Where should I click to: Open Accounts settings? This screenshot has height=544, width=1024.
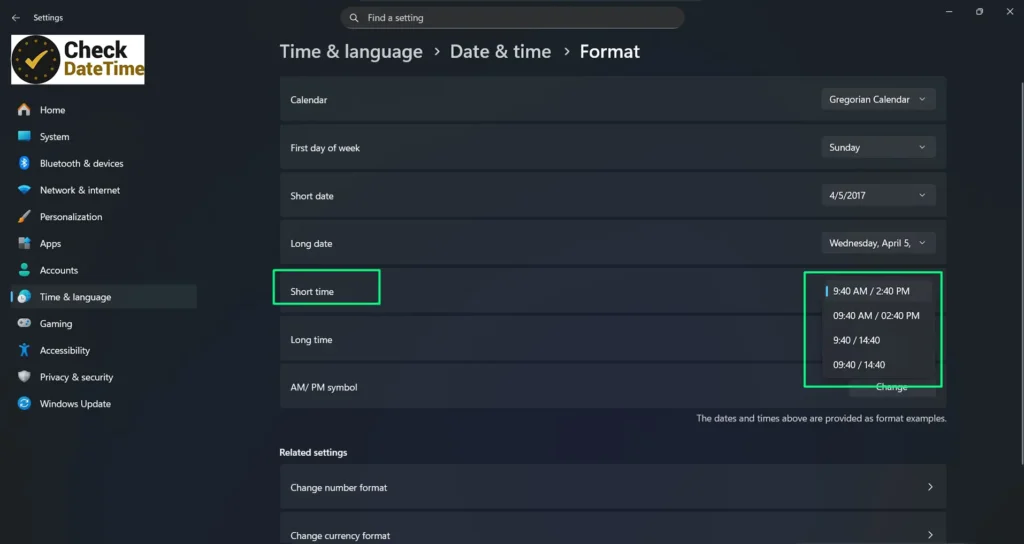pos(104,270)
